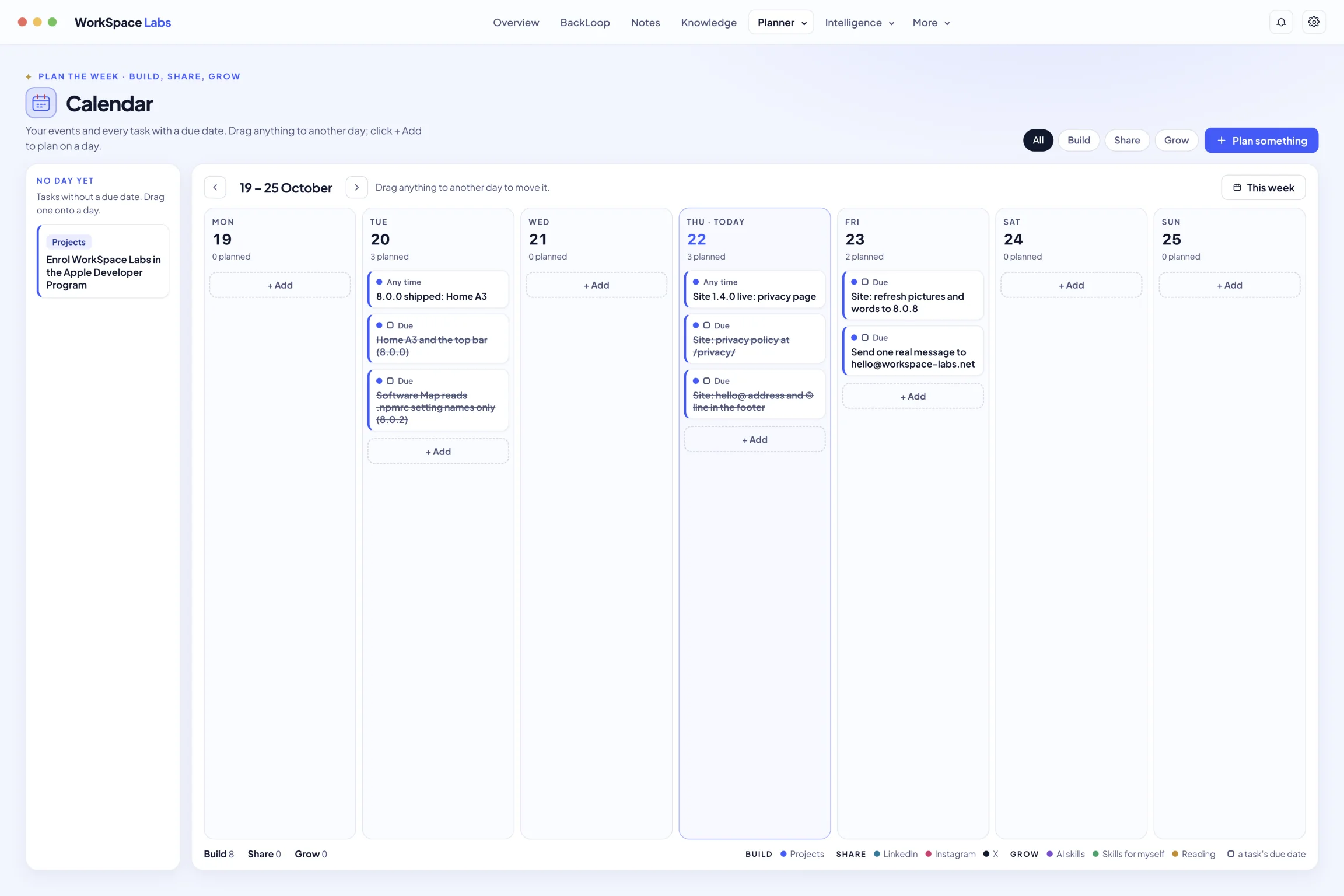Filter calendar by Share
Viewport: 1344px width, 896px height.
pos(1127,140)
